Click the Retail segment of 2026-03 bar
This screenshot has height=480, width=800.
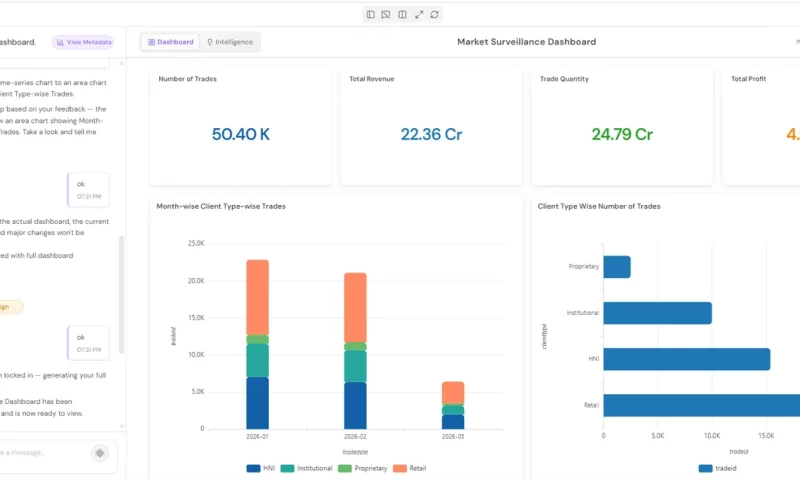[453, 393]
